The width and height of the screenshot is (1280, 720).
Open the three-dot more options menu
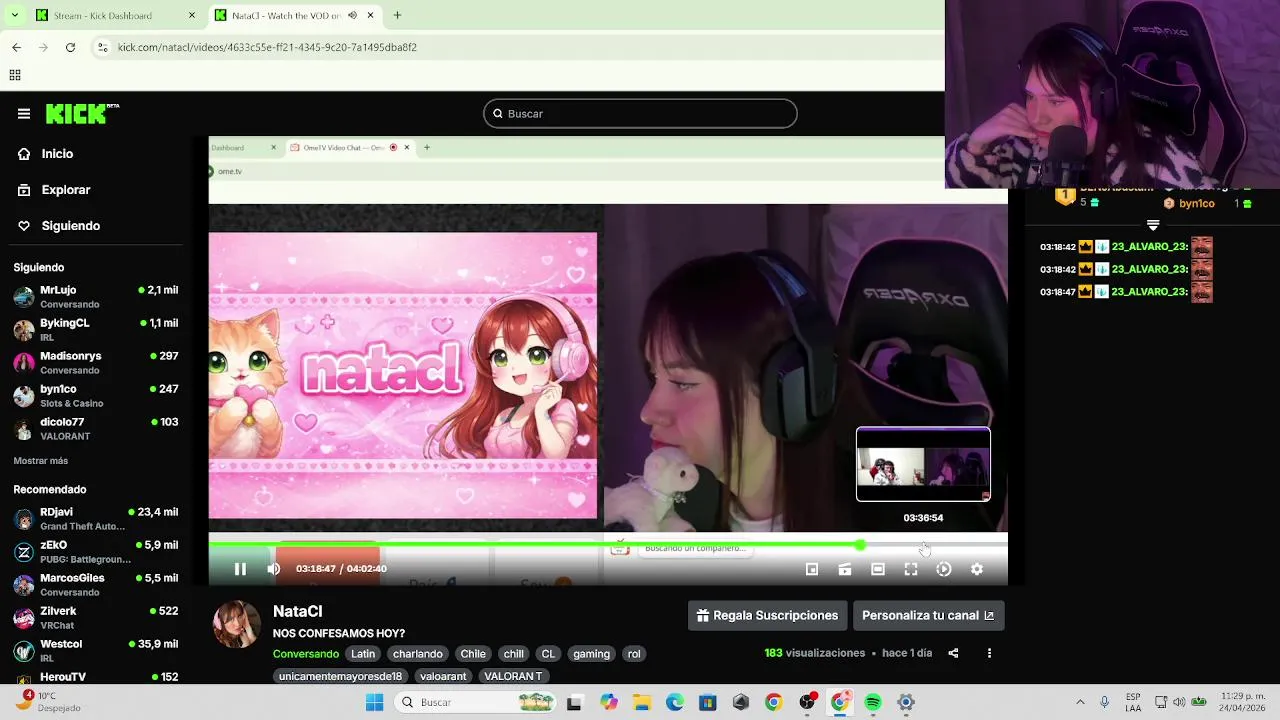[x=989, y=654]
